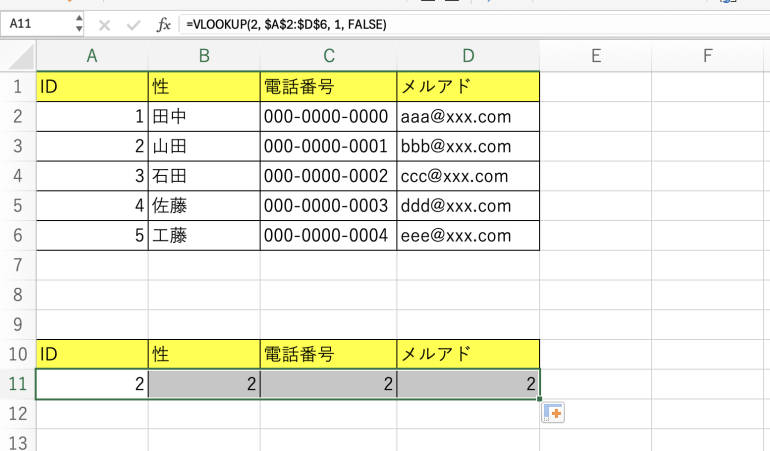The image size is (770, 451).
Task: Select email bbb@xxx.com
Action: coord(468,146)
